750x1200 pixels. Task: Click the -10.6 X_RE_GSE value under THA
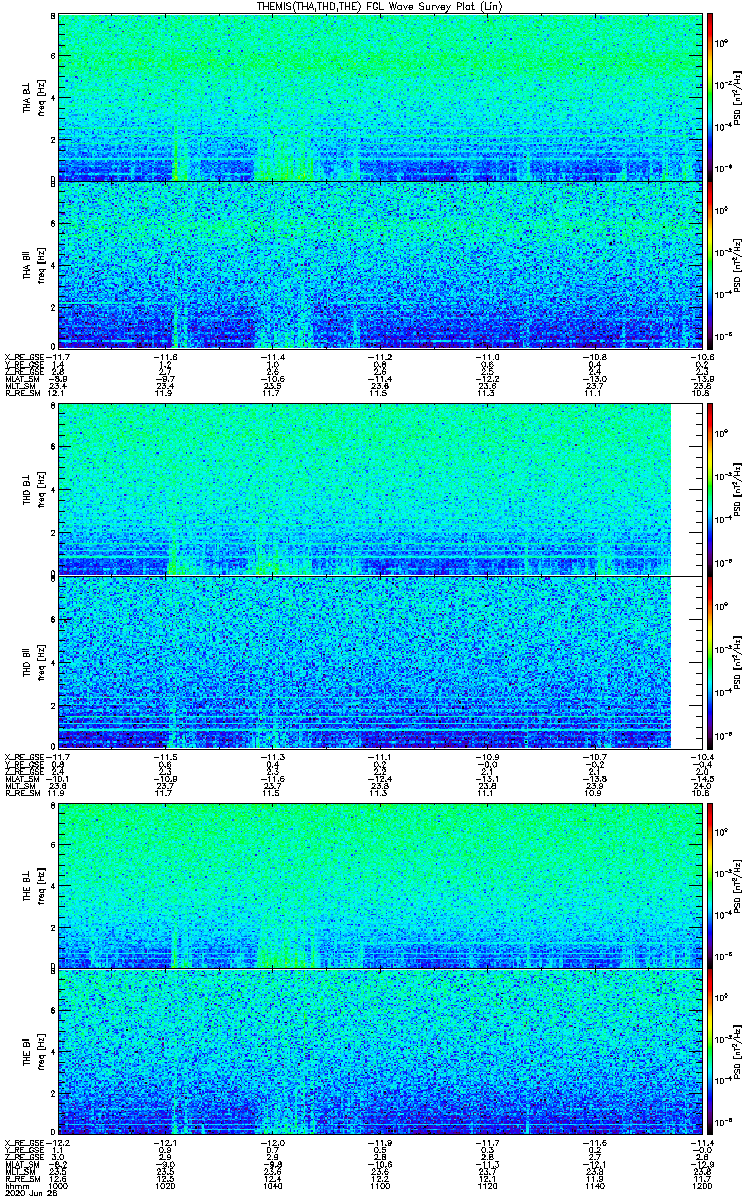coord(701,356)
